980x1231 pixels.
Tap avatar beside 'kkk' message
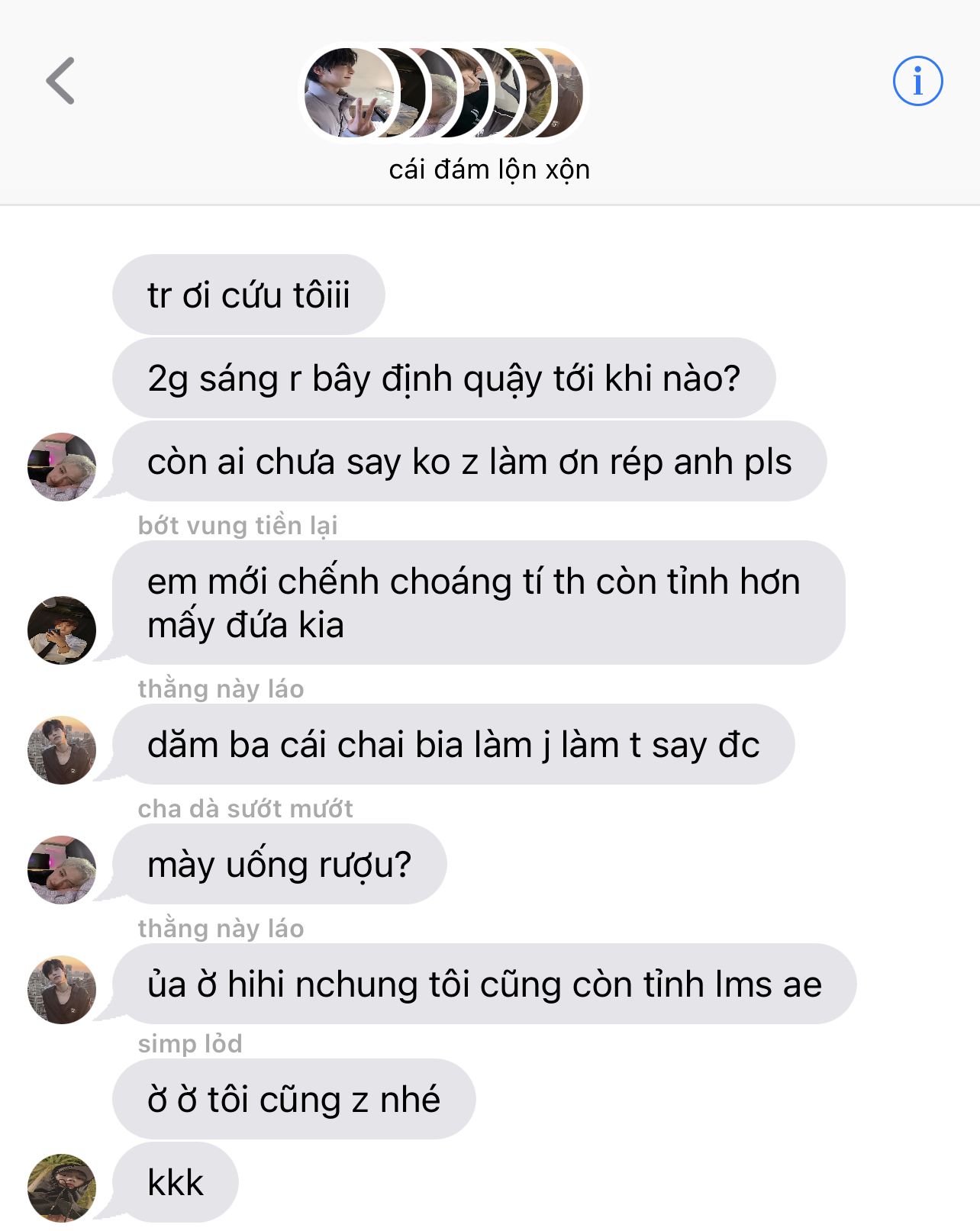click(62, 1188)
